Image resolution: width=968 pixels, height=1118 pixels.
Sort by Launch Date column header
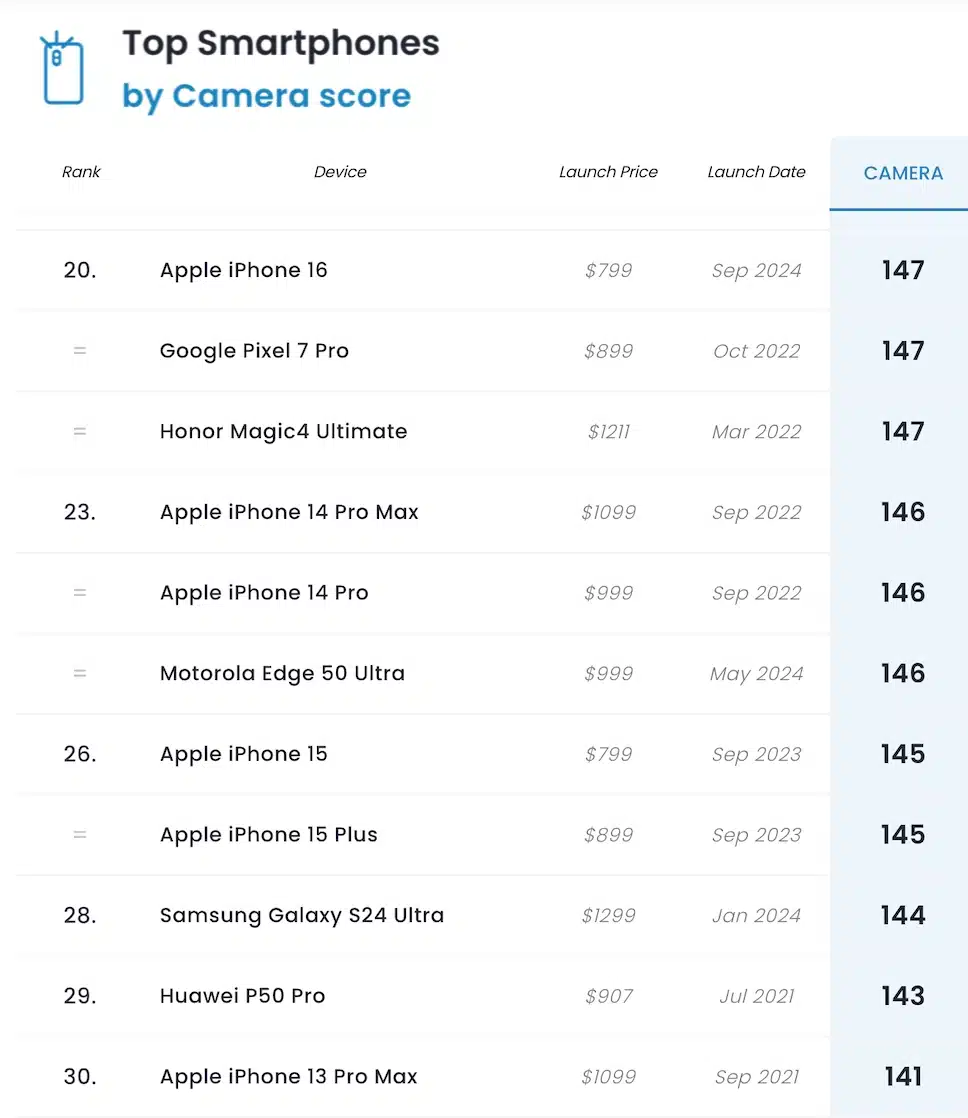[x=756, y=172]
